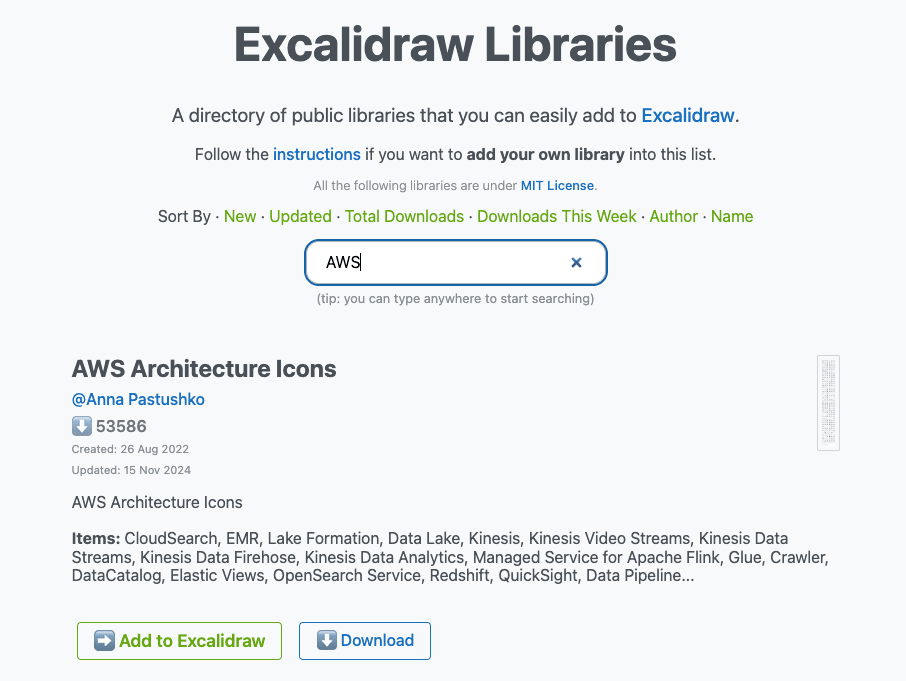The height and width of the screenshot is (681, 906).
Task: Open the MIT License link
Action: click(557, 185)
